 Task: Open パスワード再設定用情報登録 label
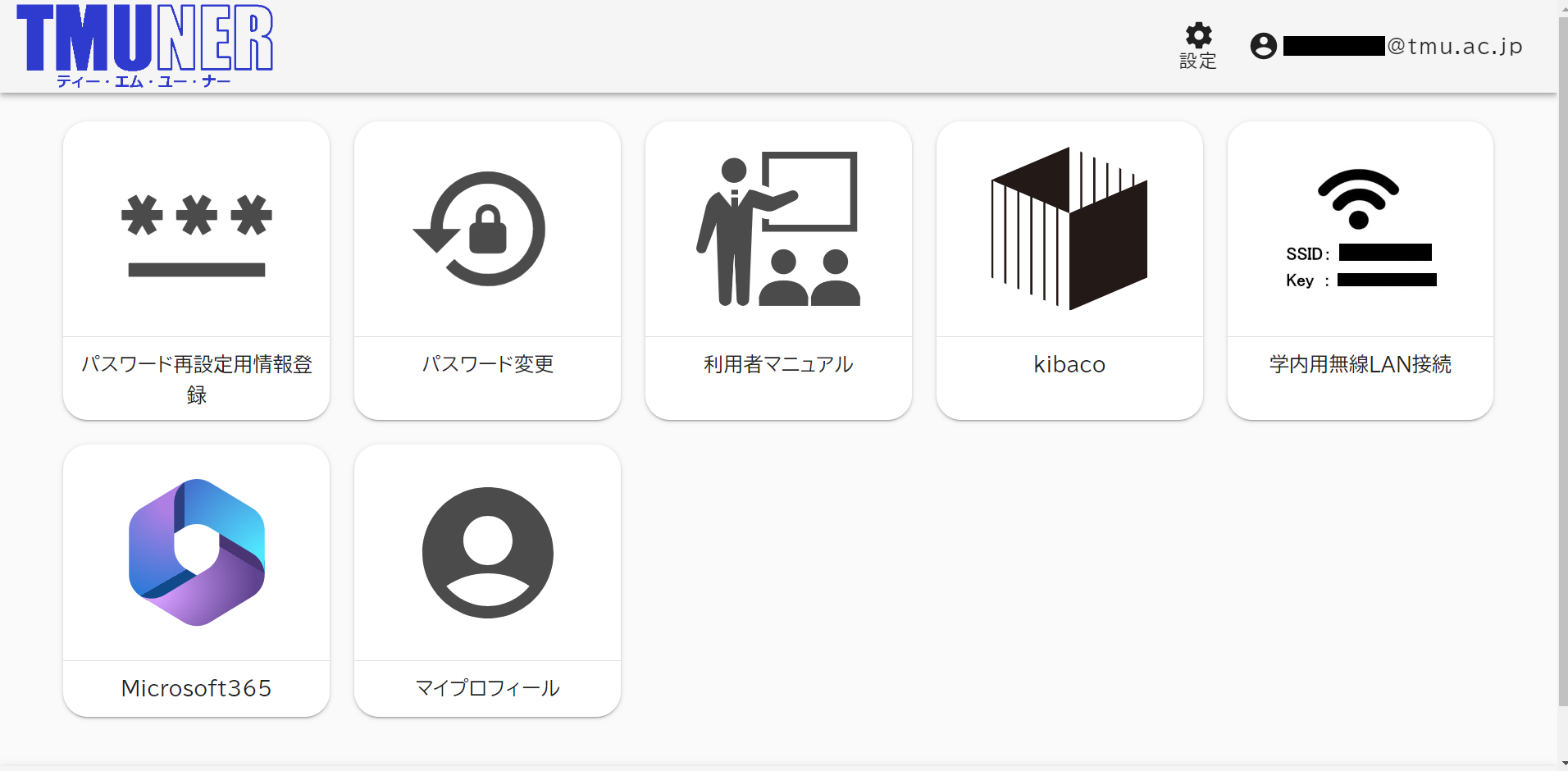pyautogui.click(x=197, y=379)
